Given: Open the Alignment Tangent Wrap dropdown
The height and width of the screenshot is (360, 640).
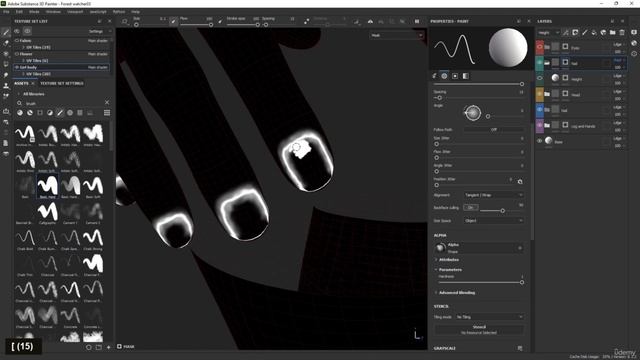Looking at the screenshot, I should coord(494,195).
